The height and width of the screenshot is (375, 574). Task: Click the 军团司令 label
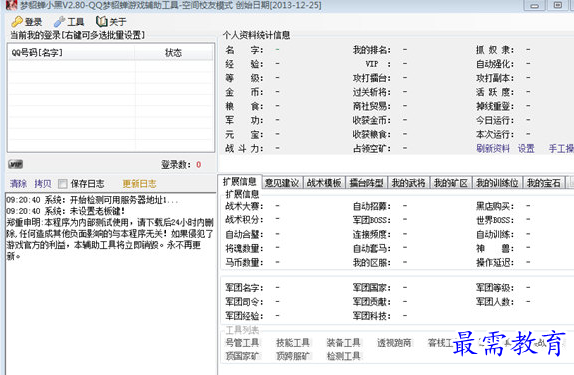pos(244,302)
